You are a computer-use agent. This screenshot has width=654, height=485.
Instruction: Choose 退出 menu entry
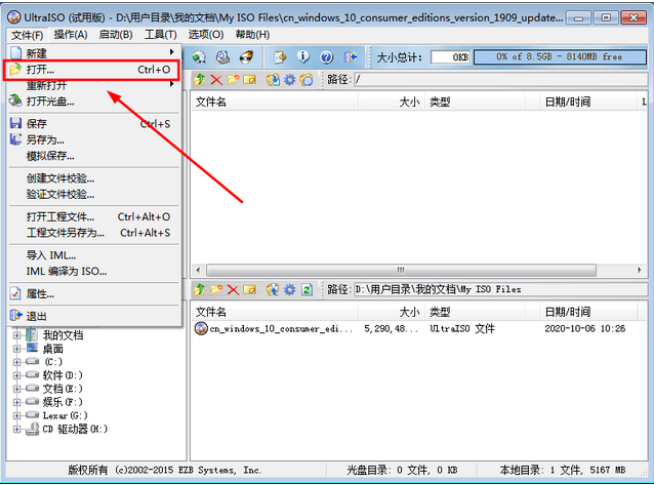pyautogui.click(x=94, y=316)
